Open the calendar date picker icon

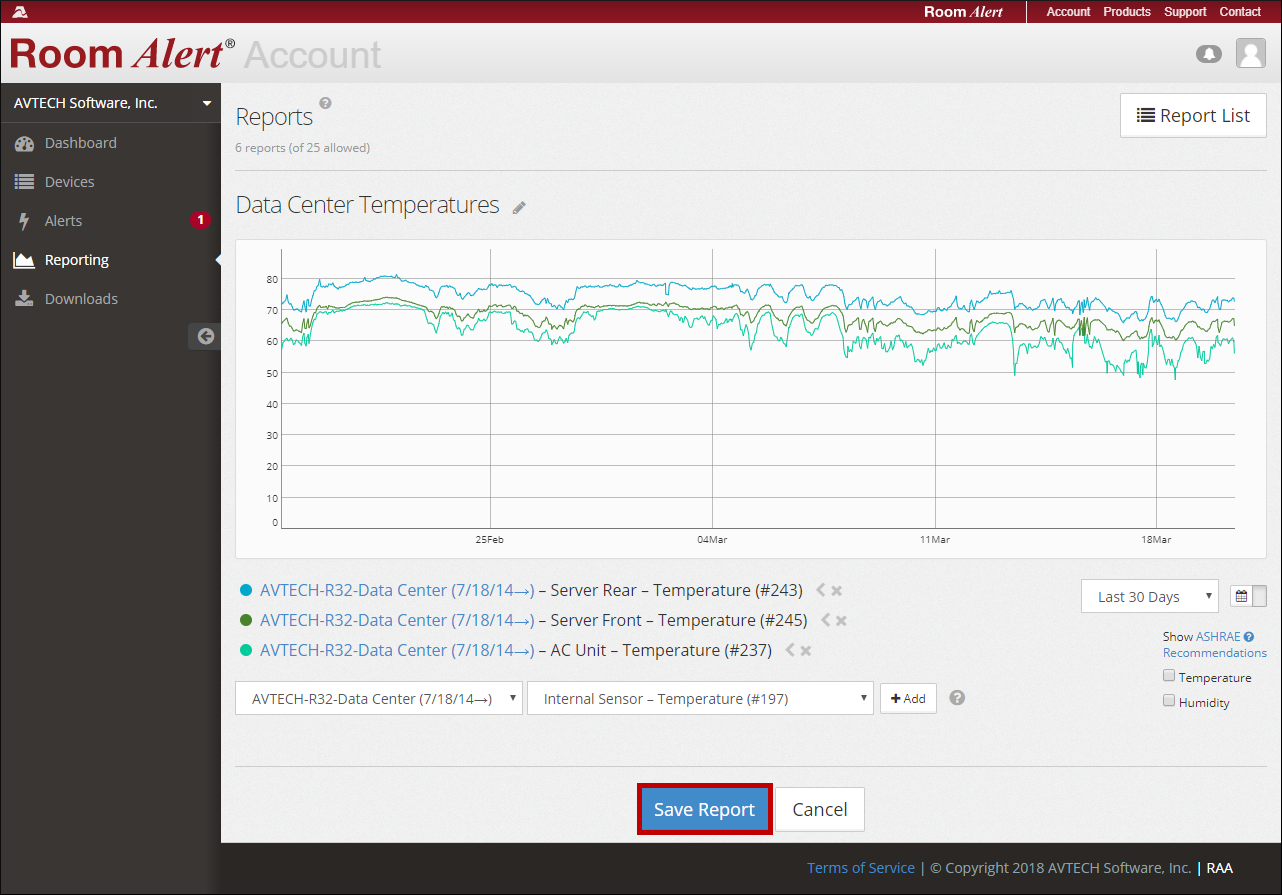click(x=1241, y=596)
